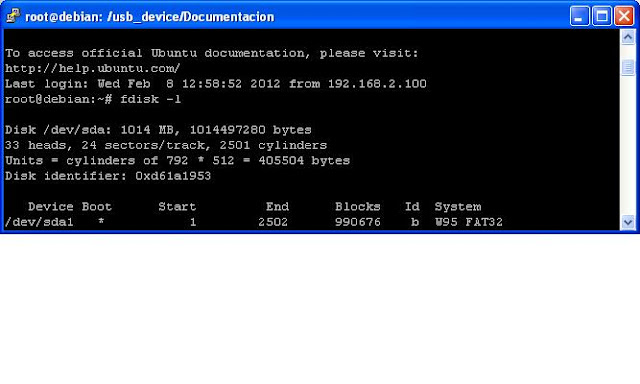Close the root@debian terminal window
The width and height of the screenshot is (640, 384).
pyautogui.click(x=624, y=16)
